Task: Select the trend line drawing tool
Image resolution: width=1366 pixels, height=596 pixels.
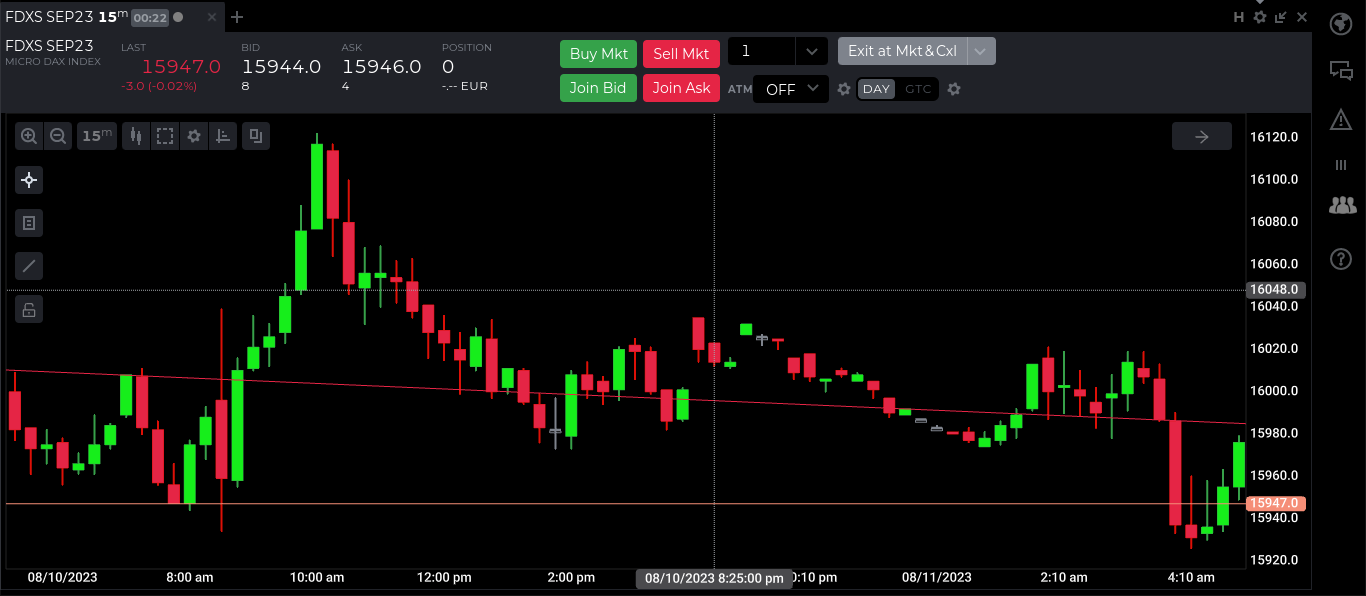Action: (x=29, y=266)
